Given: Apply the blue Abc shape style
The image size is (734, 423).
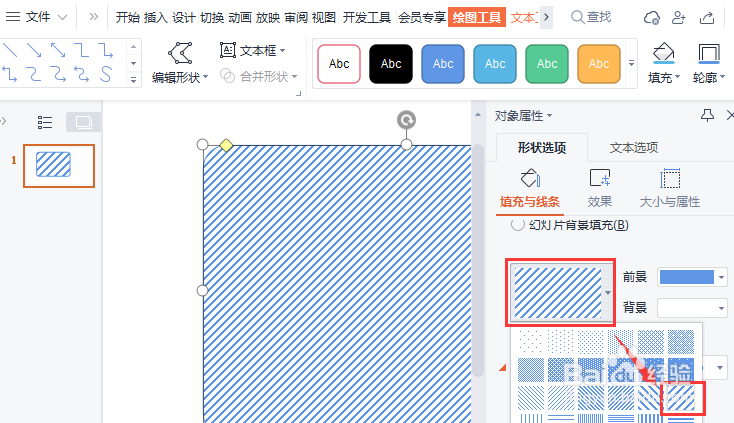Looking at the screenshot, I should pos(443,64).
